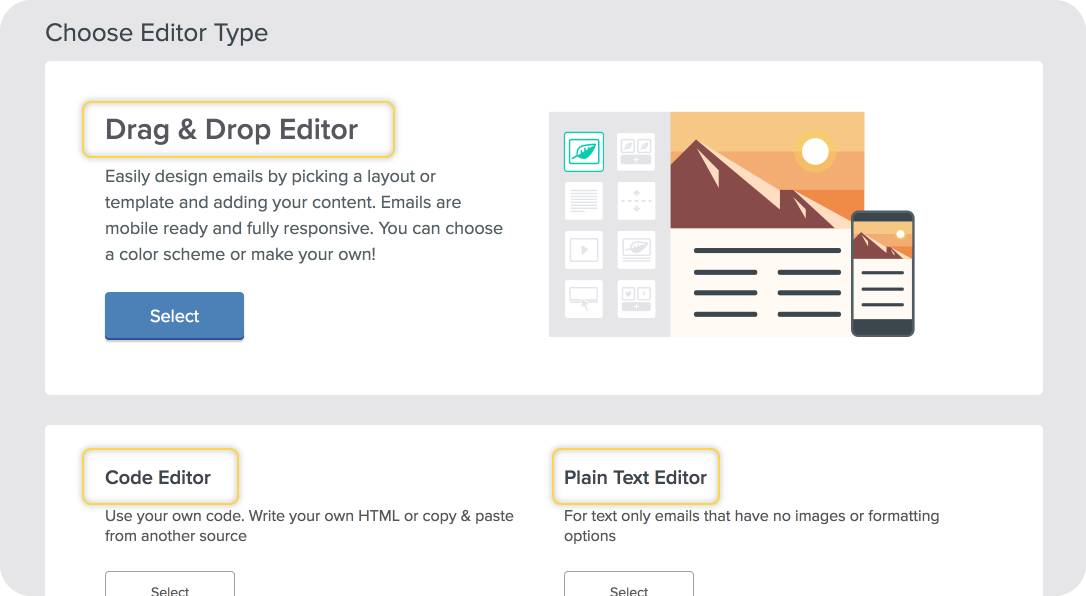
Task: Click the mobile phone preview illustration
Action: tap(882, 273)
